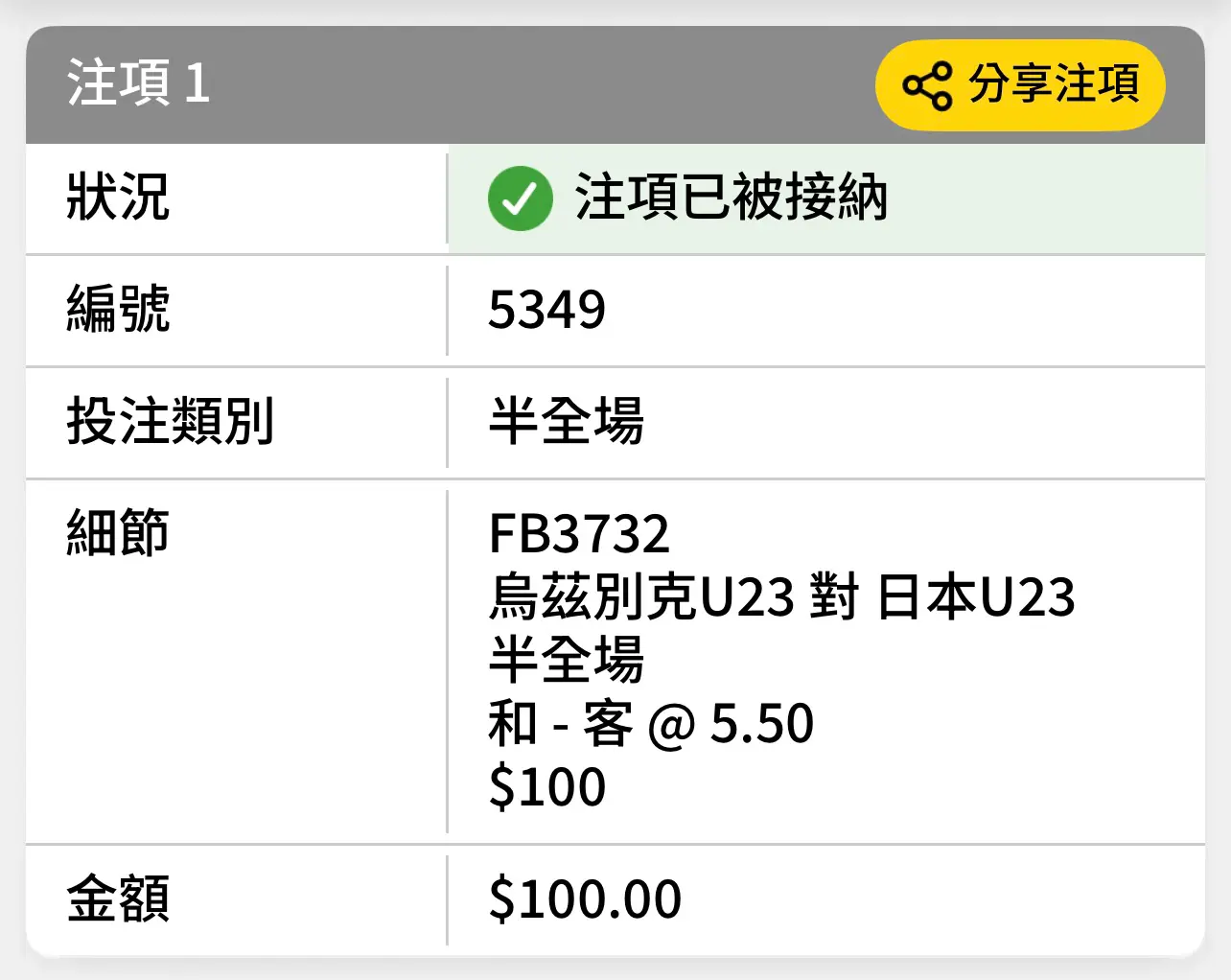Click the 注項已被接納 accepted status text
This screenshot has height=980, width=1231.
tap(732, 198)
